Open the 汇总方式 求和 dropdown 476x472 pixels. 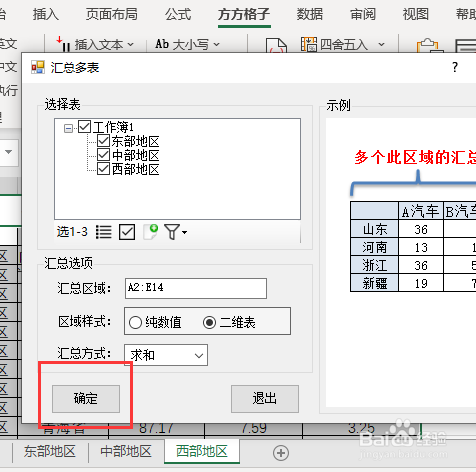pos(166,355)
